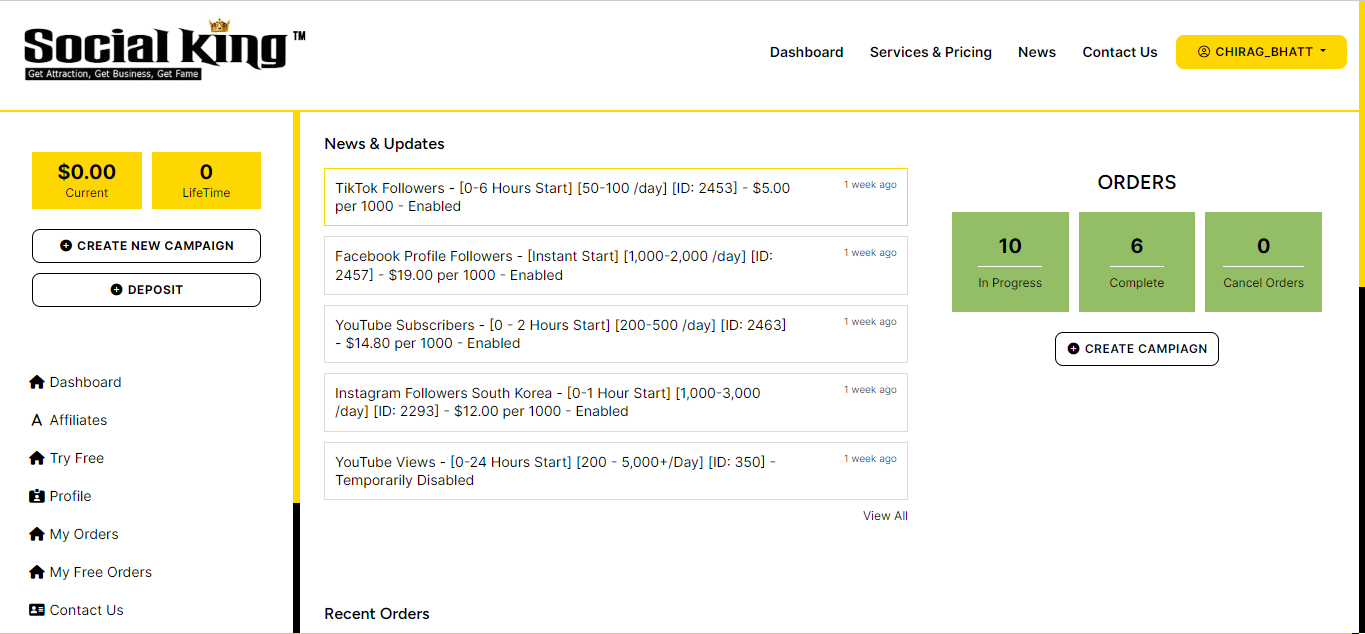Screen dimensions: 1365x634
Task: Open Dashboard from the sidebar menu
Action: [76, 382]
